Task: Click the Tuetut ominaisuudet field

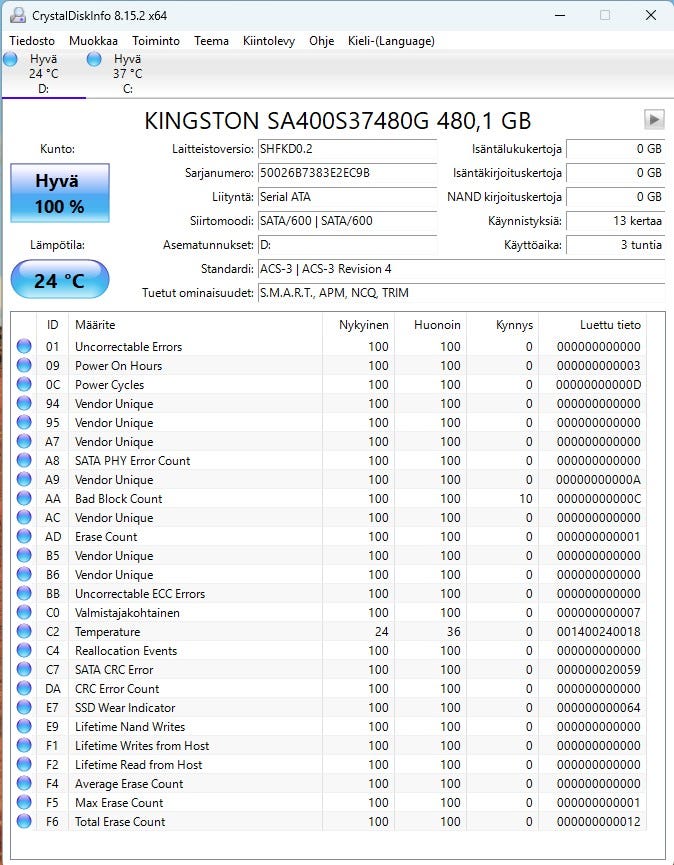Action: point(462,293)
